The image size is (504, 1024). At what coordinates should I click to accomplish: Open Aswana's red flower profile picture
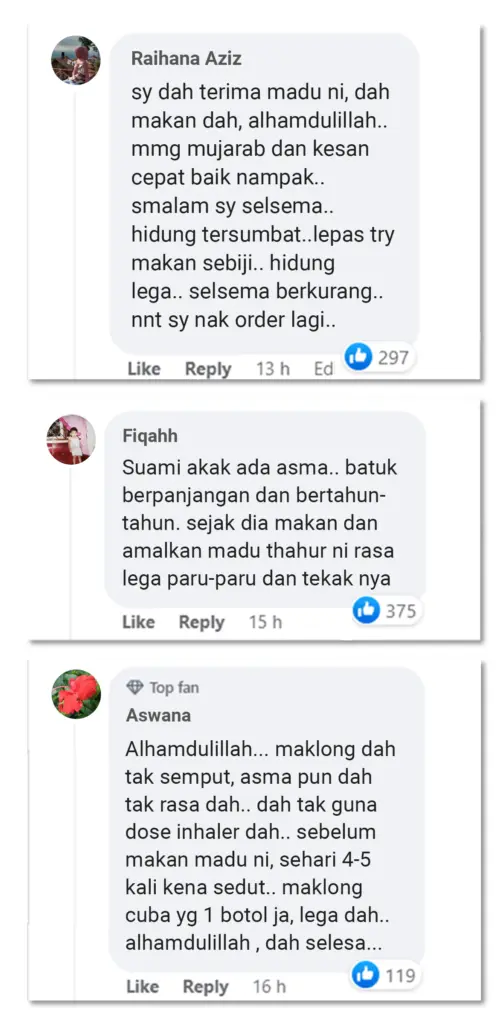point(76,694)
